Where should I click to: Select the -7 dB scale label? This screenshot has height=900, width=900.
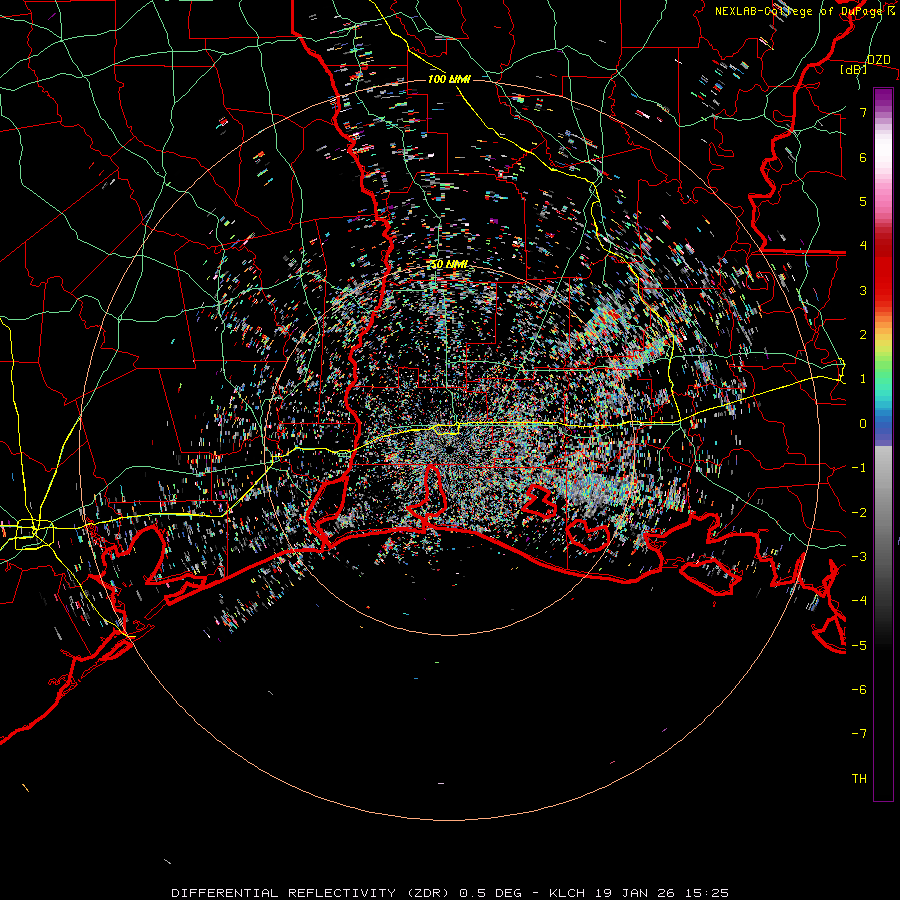tap(859, 734)
